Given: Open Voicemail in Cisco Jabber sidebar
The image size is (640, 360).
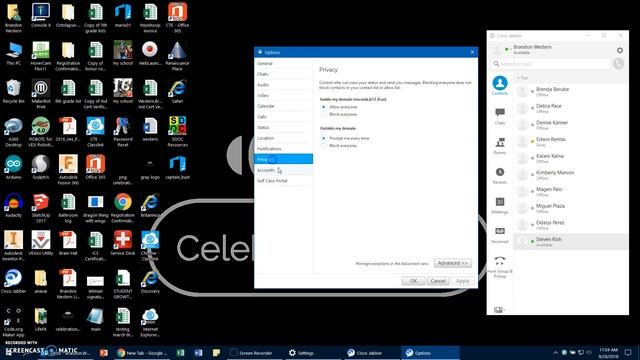Looking at the screenshot, I should [500, 235].
